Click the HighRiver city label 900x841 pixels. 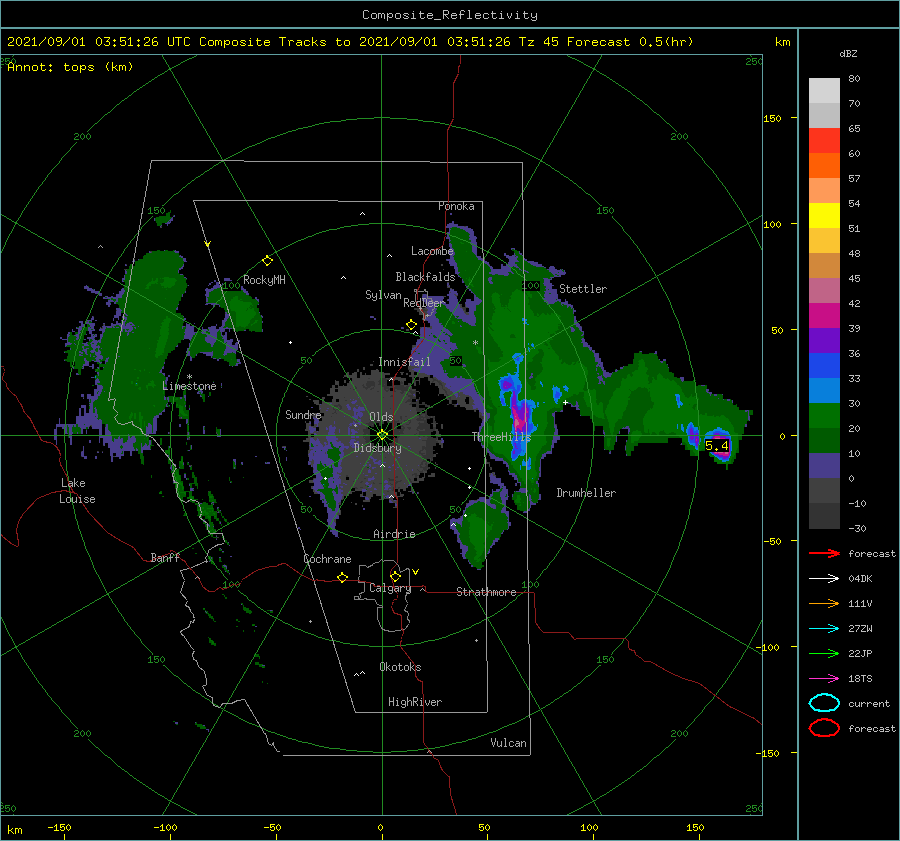click(x=415, y=702)
